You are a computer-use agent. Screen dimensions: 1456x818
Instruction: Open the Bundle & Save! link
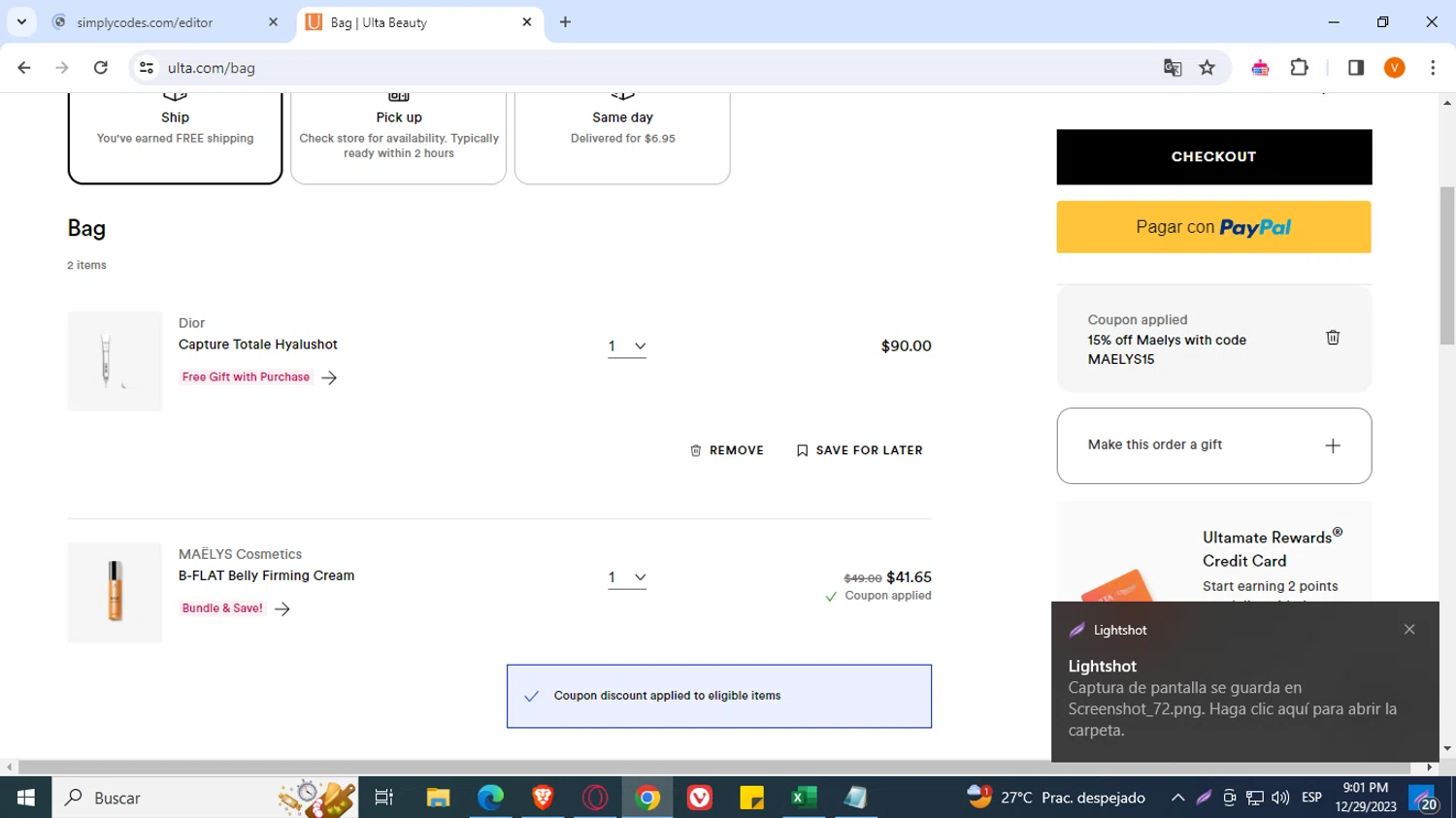235,608
